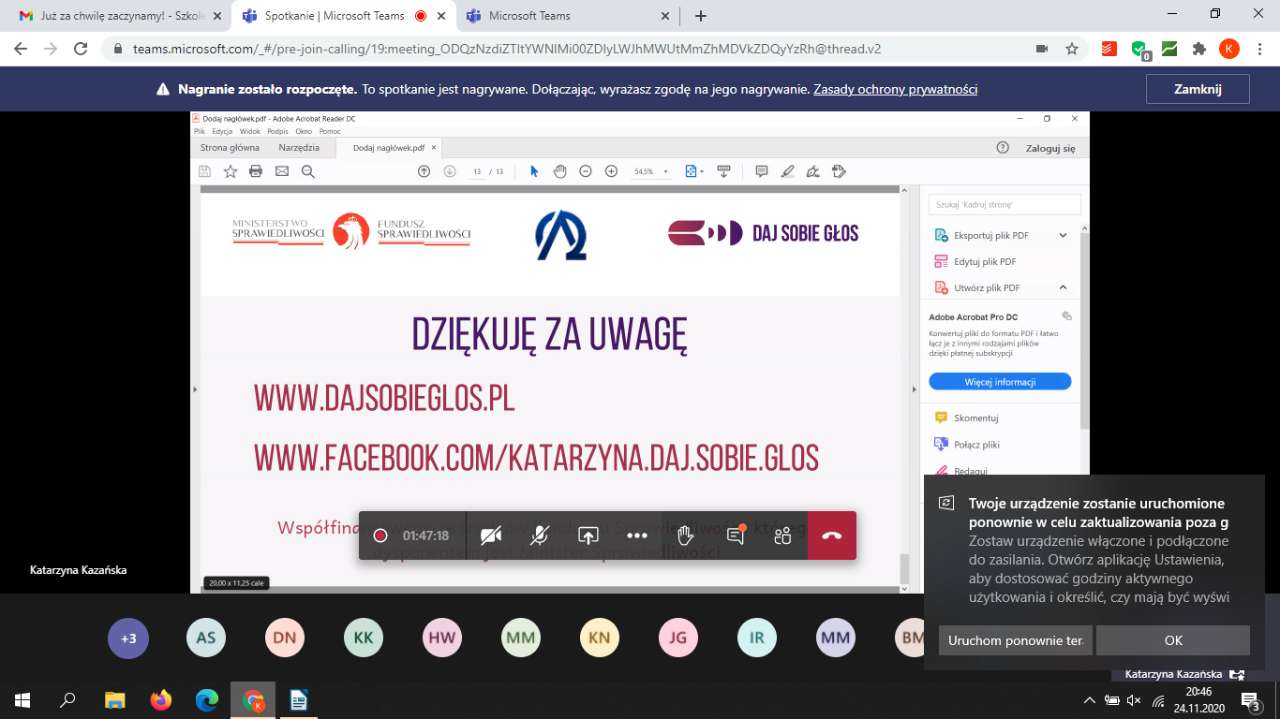The image size is (1280, 719).
Task: Open the Zasady ochrony prywatności link
Action: pos(895,89)
